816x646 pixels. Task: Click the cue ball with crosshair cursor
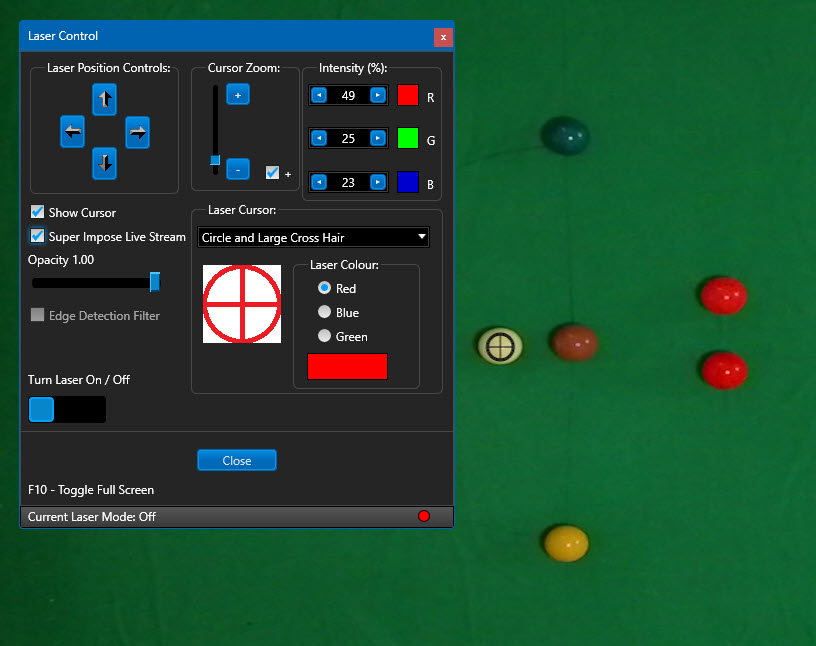coord(500,346)
